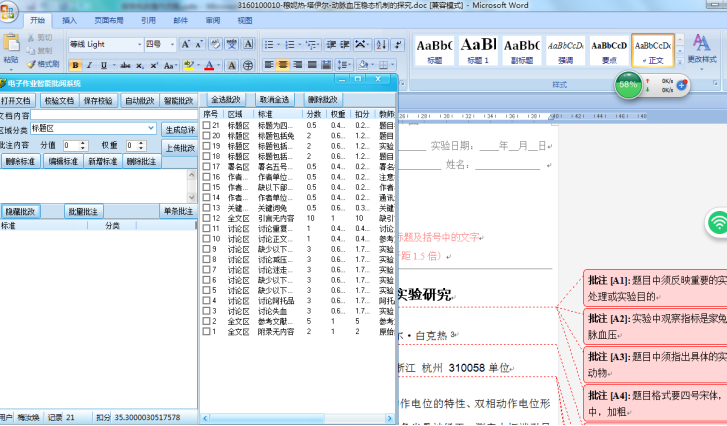Click the Sort icon in ribbon
The width and height of the screenshot is (727, 426).
click(x=381, y=45)
